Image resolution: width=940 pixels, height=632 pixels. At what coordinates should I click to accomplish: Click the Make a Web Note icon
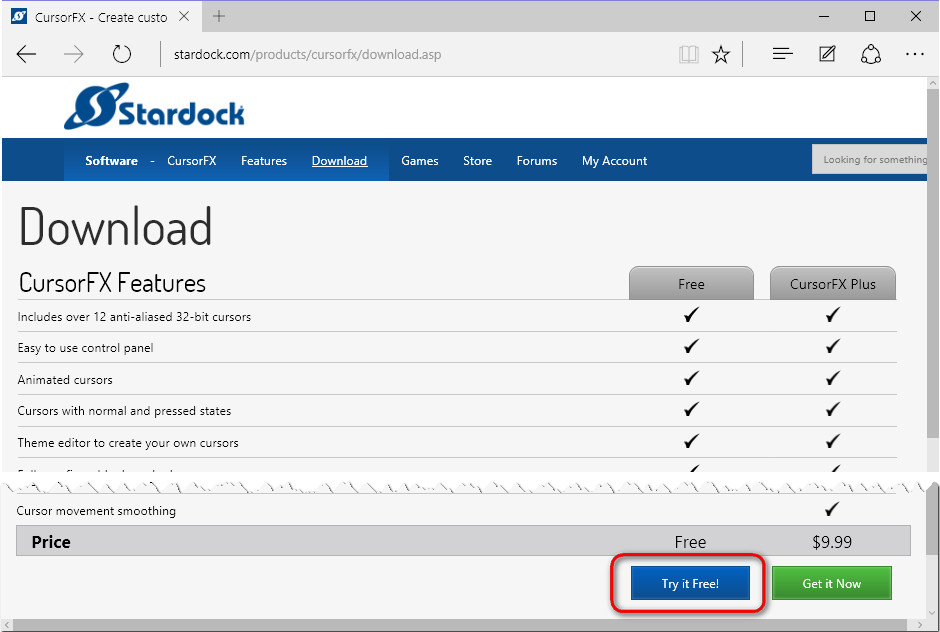[827, 55]
